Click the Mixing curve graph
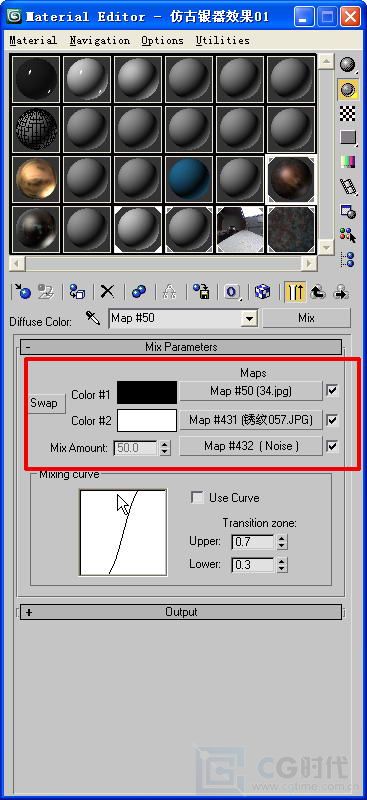Screen dimensions: 367x800 tap(123, 532)
